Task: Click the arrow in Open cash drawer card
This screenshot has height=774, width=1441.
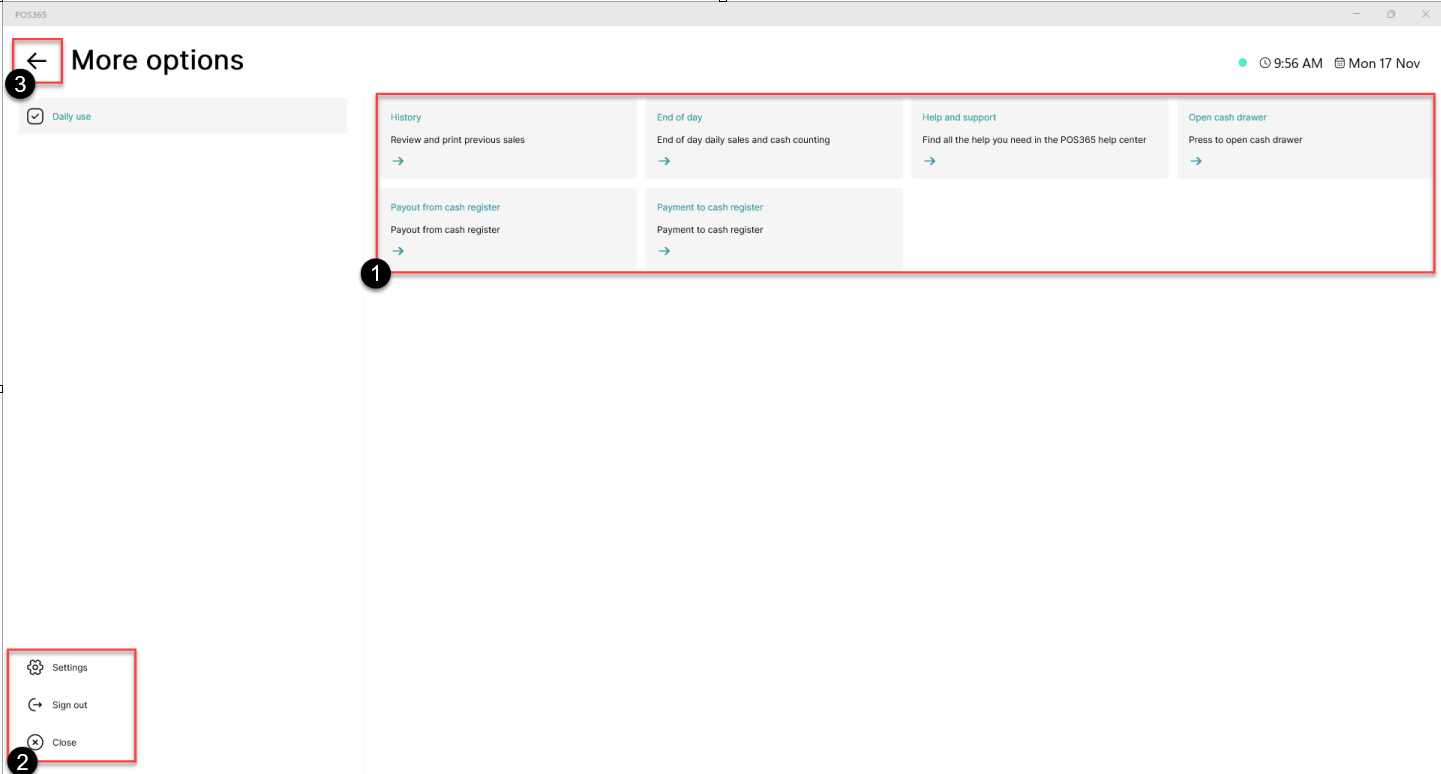Action: click(1196, 161)
